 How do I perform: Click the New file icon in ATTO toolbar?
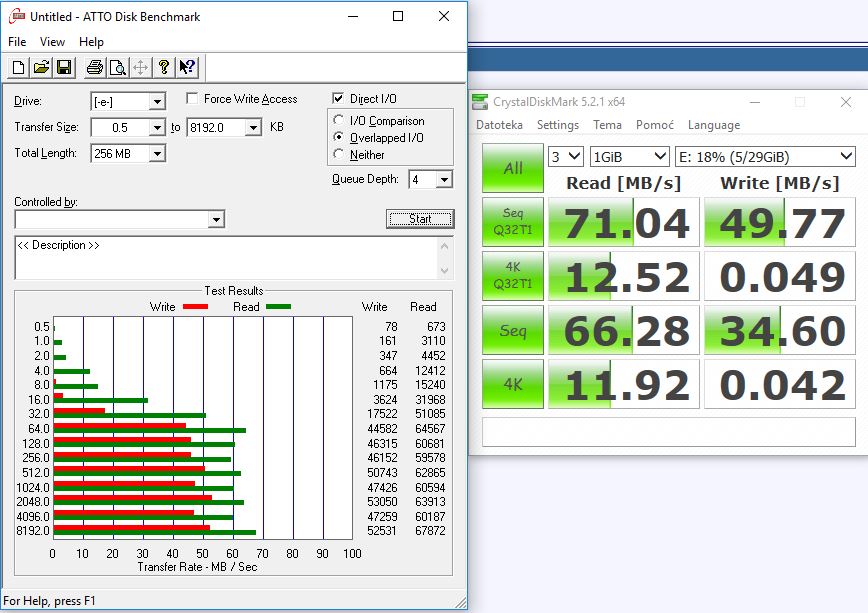(x=18, y=68)
